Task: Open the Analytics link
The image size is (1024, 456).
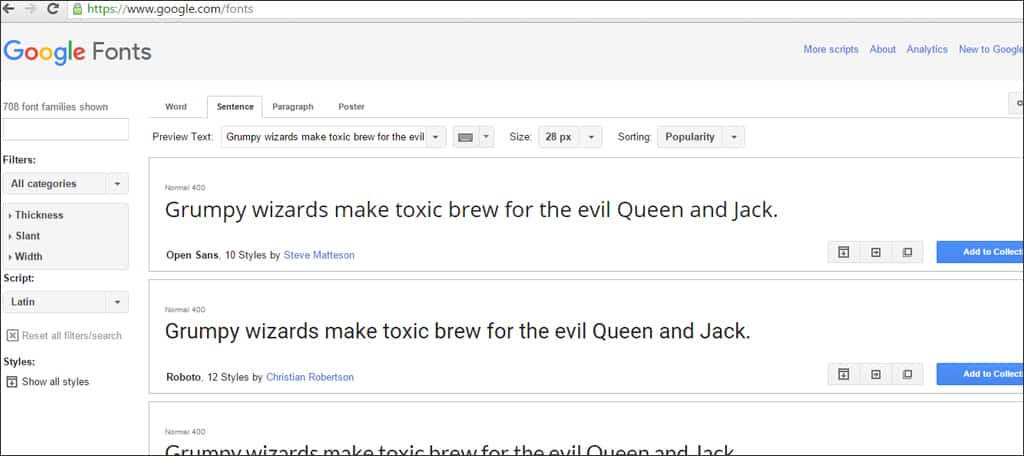Action: pos(927,49)
